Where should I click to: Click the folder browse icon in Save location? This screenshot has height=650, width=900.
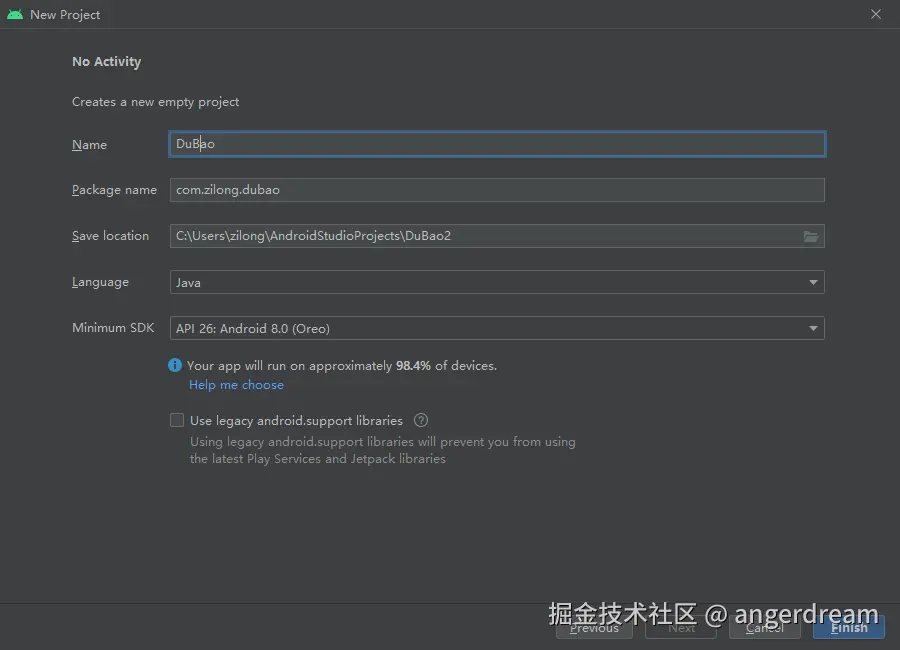coord(810,236)
